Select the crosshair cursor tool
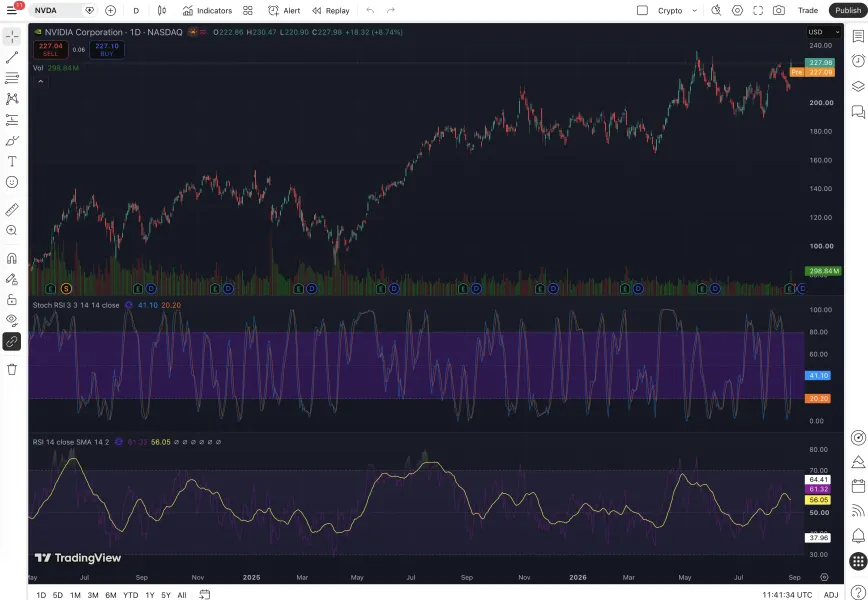Image resolution: width=868 pixels, height=600 pixels. click(x=12, y=37)
